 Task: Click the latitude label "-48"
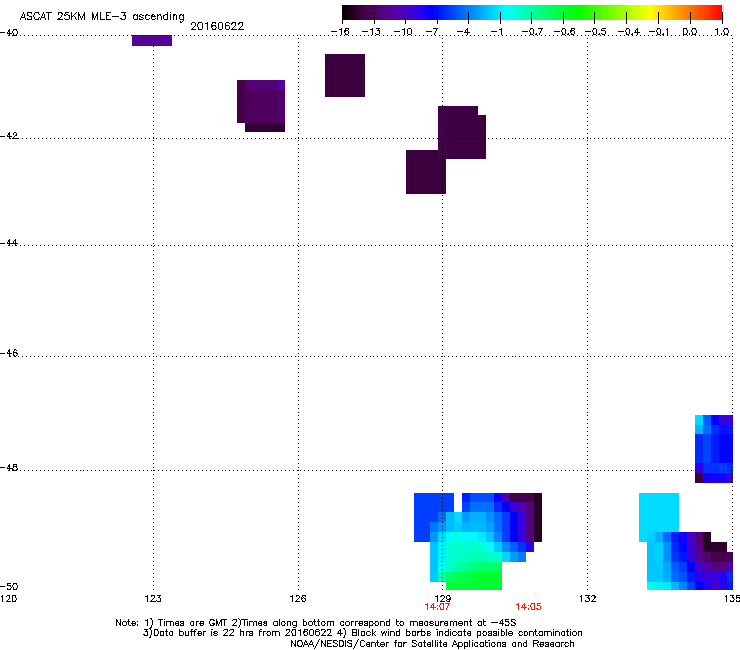[9, 467]
